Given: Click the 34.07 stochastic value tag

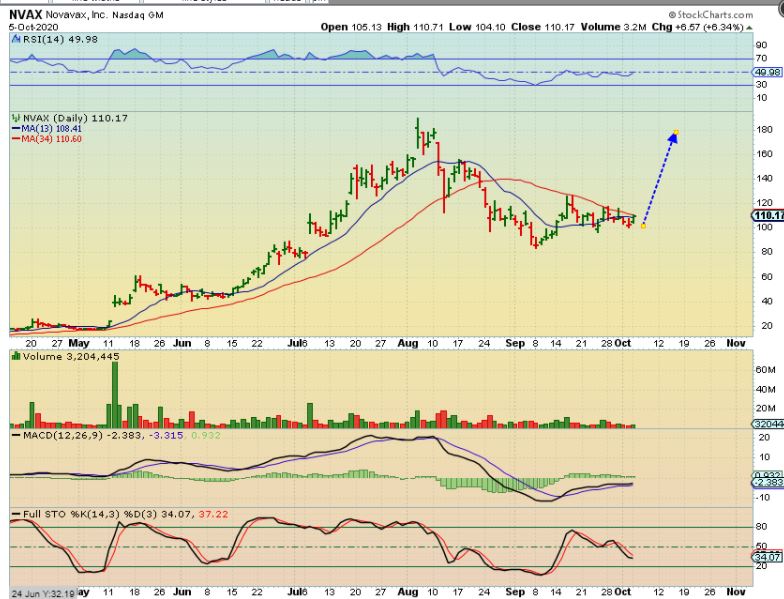Looking at the screenshot, I should (x=768, y=556).
